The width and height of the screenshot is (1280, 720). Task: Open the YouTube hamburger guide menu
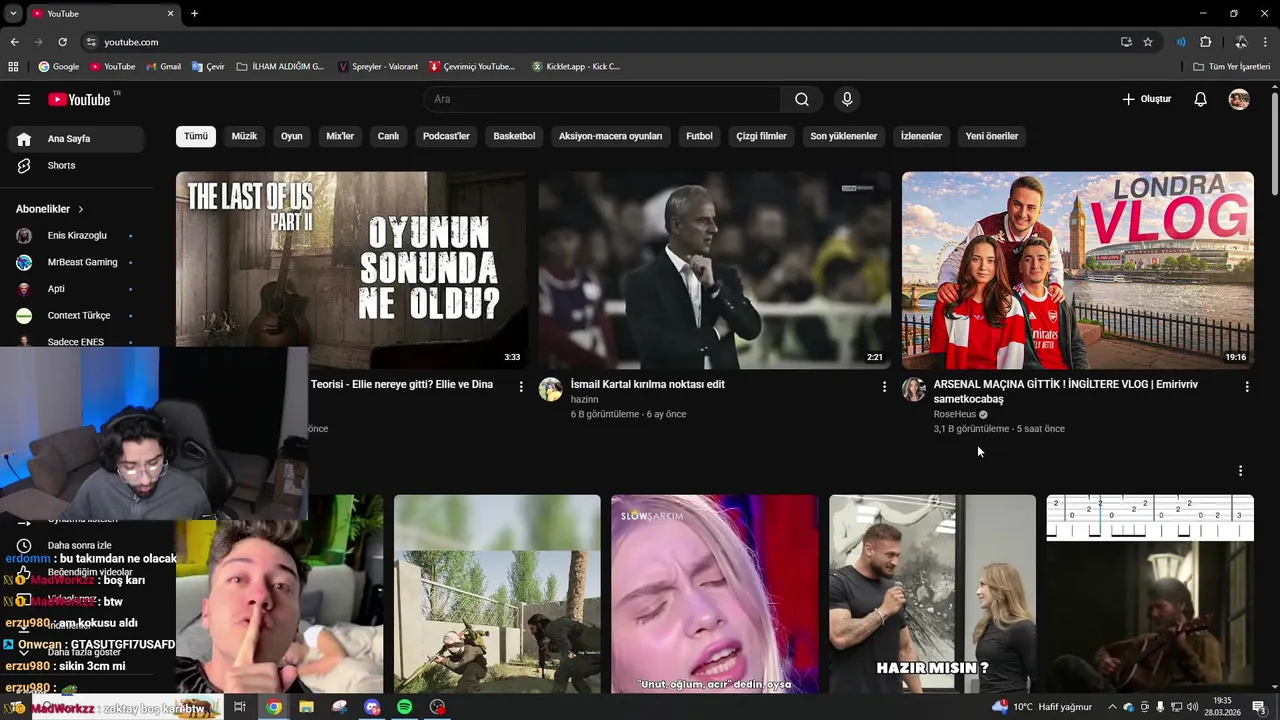pos(24,99)
